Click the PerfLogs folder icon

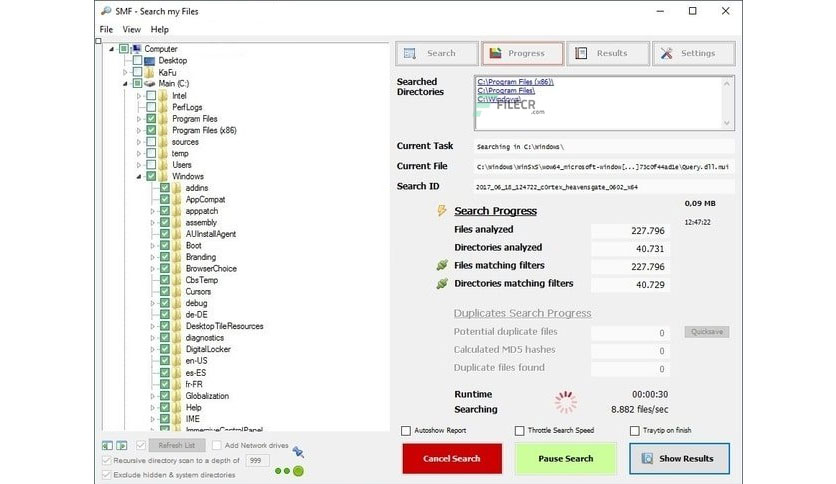click(x=163, y=107)
